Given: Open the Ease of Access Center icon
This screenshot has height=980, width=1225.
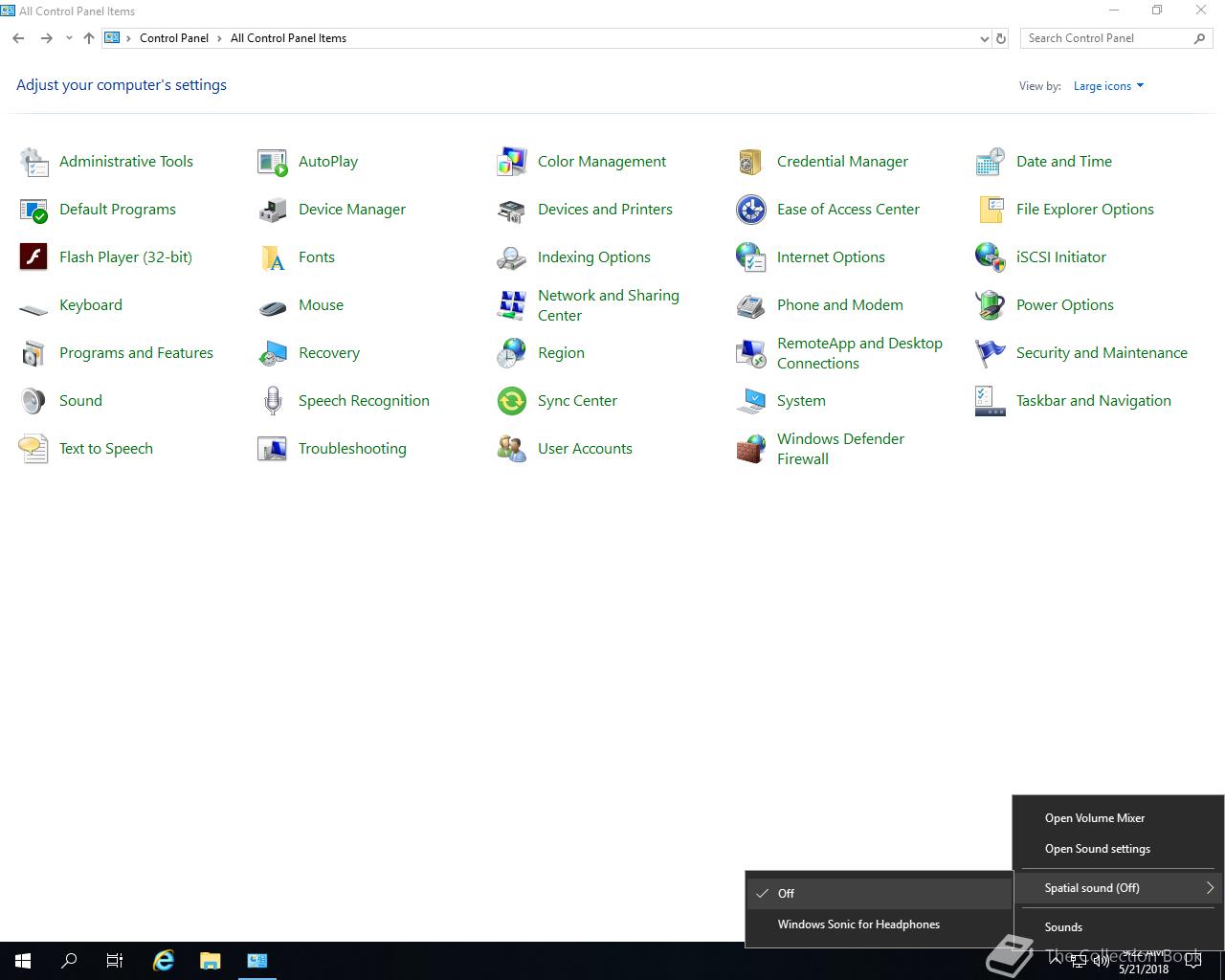Looking at the screenshot, I should 751,210.
